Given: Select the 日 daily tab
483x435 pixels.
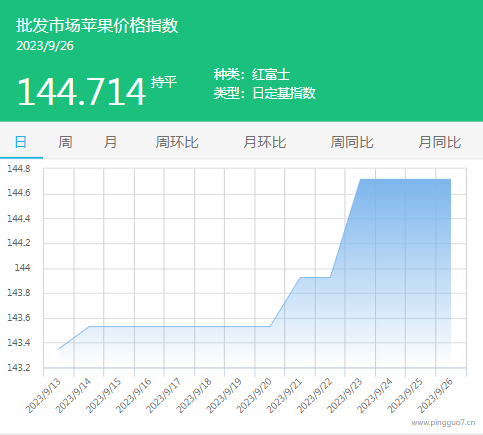Looking at the screenshot, I should pos(21,142).
